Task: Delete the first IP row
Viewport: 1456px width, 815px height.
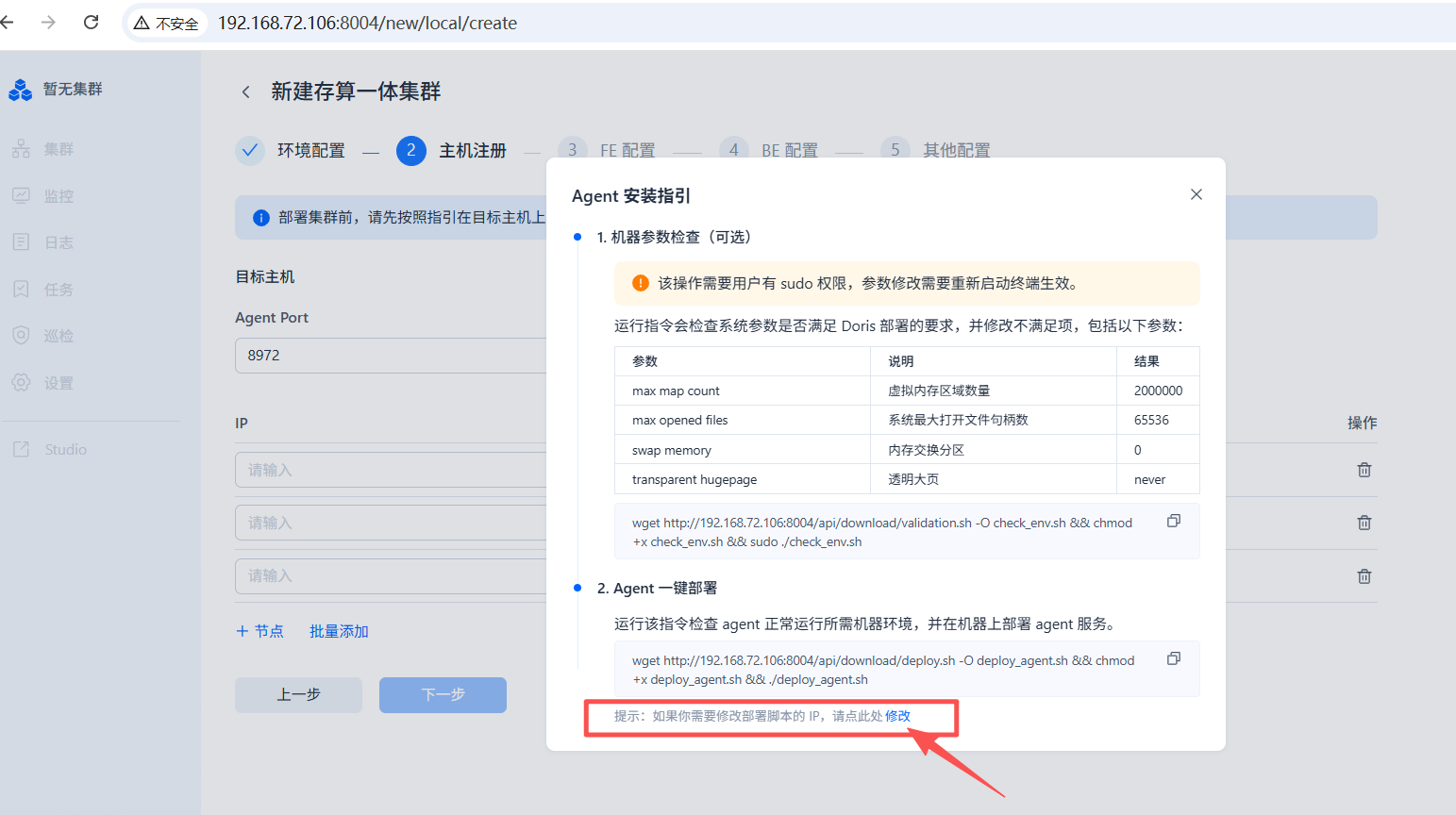Action: 1364,470
